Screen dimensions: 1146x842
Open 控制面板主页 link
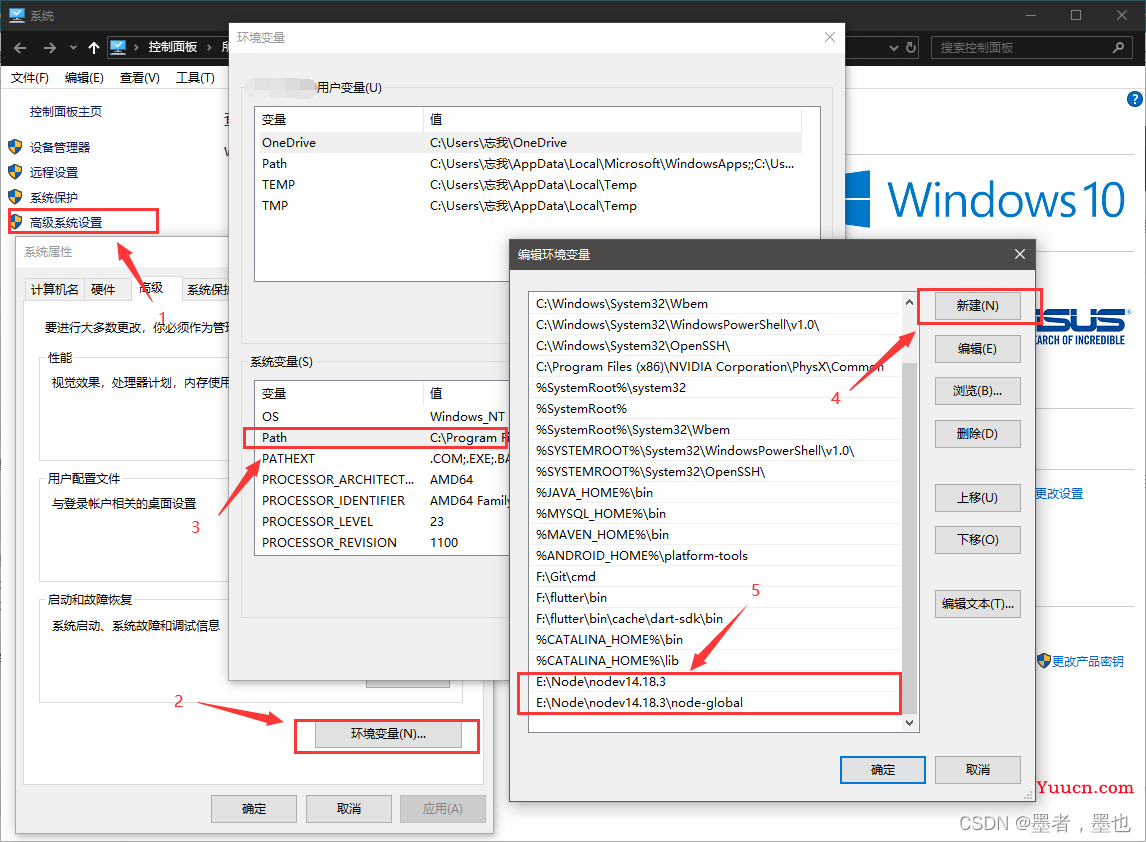coord(66,112)
